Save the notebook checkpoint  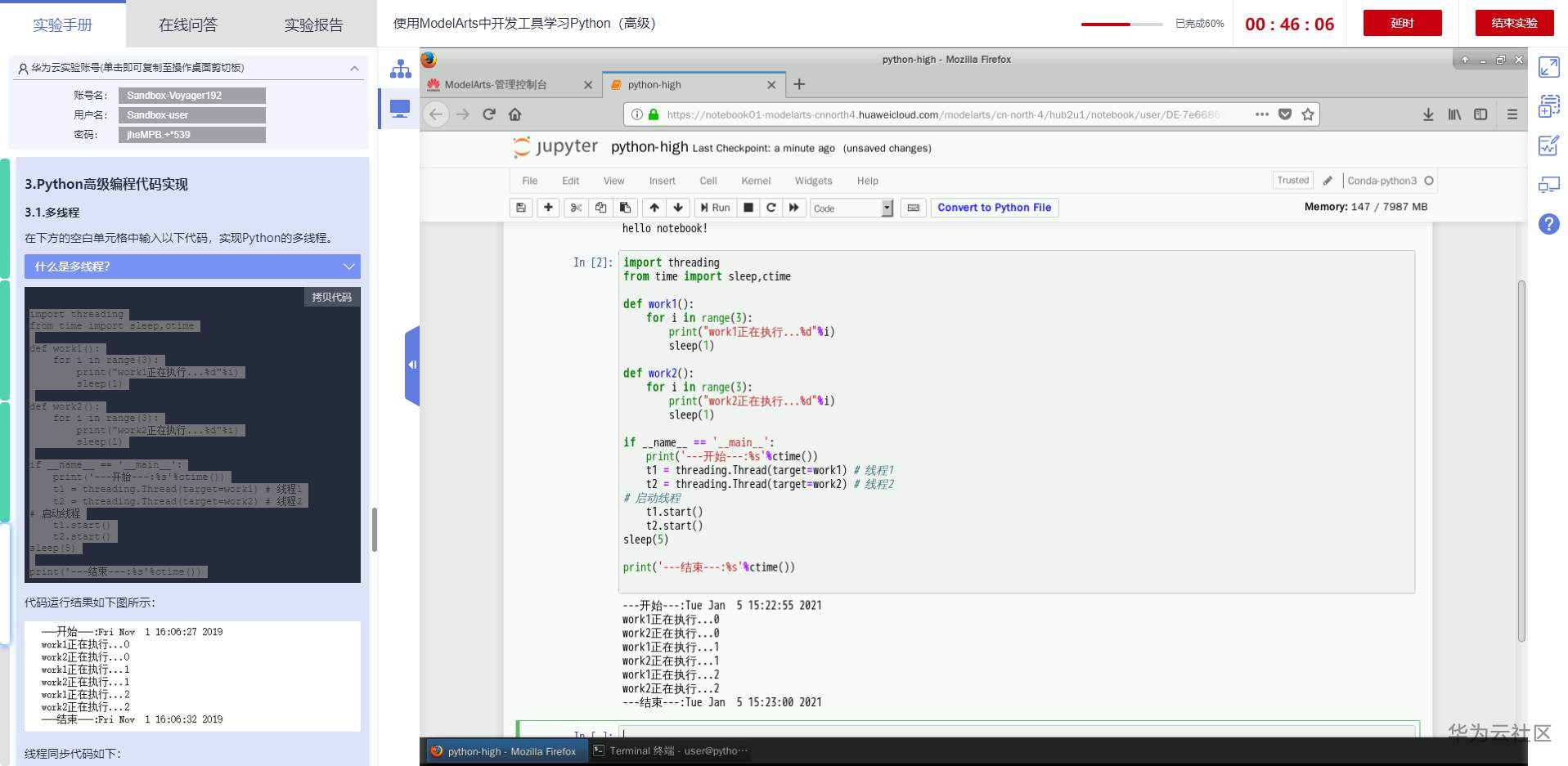coord(521,208)
